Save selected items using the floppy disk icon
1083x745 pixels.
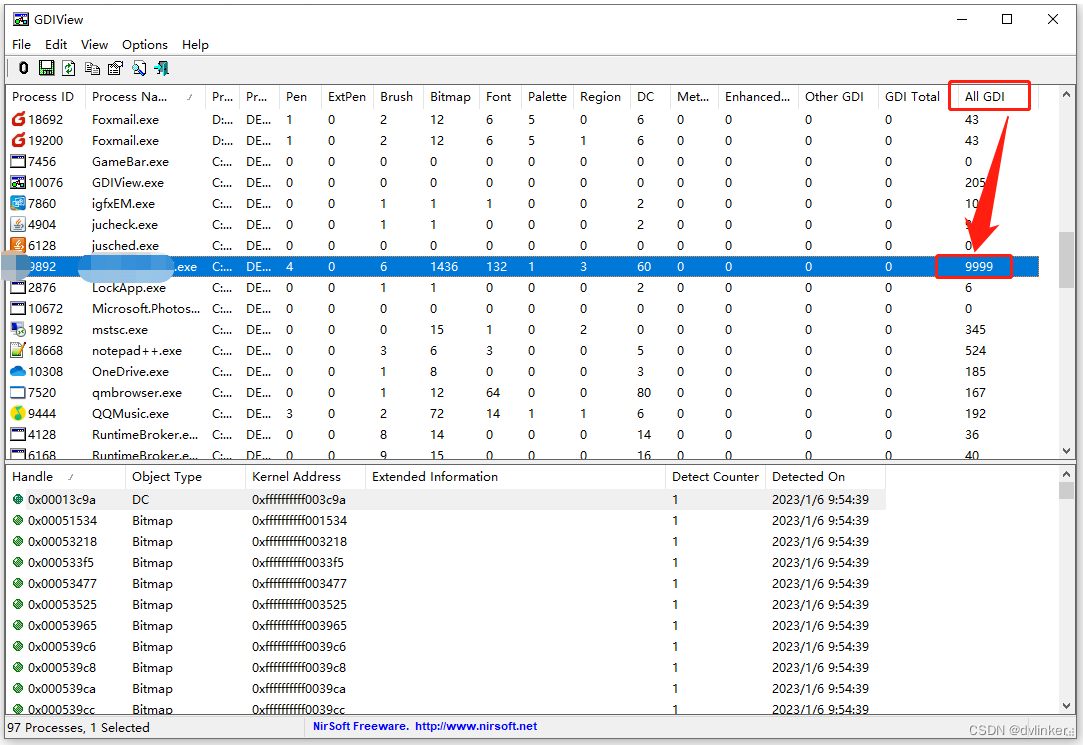[x=46, y=68]
